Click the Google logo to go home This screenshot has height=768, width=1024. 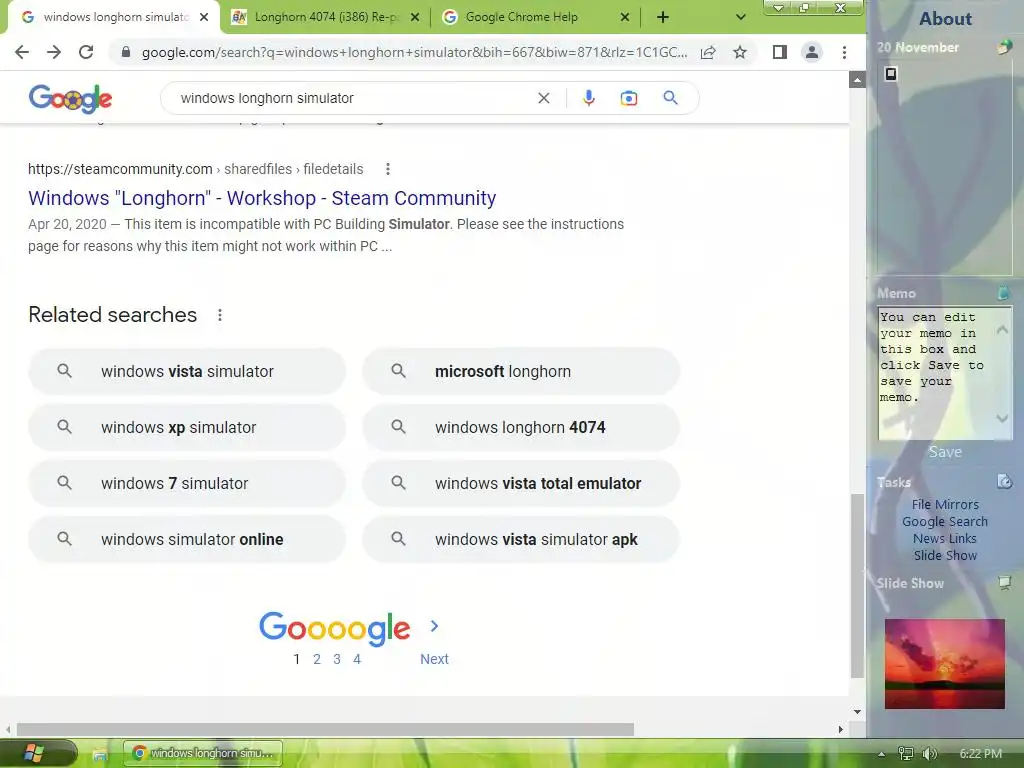point(71,99)
